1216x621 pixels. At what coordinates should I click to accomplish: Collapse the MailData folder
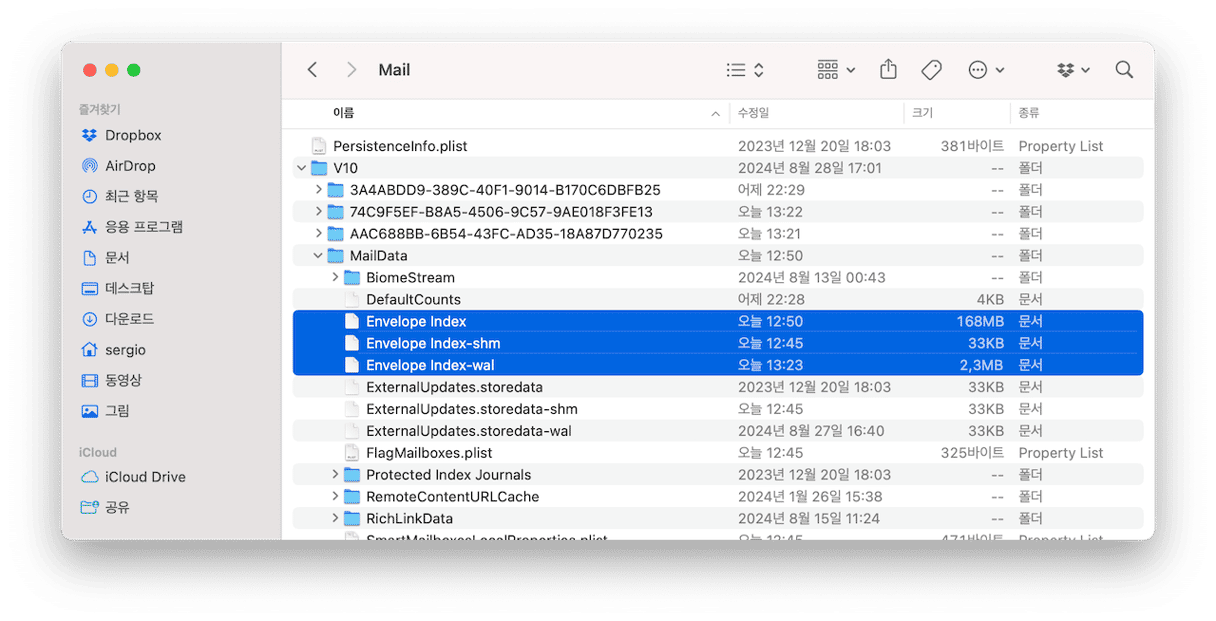pos(318,256)
